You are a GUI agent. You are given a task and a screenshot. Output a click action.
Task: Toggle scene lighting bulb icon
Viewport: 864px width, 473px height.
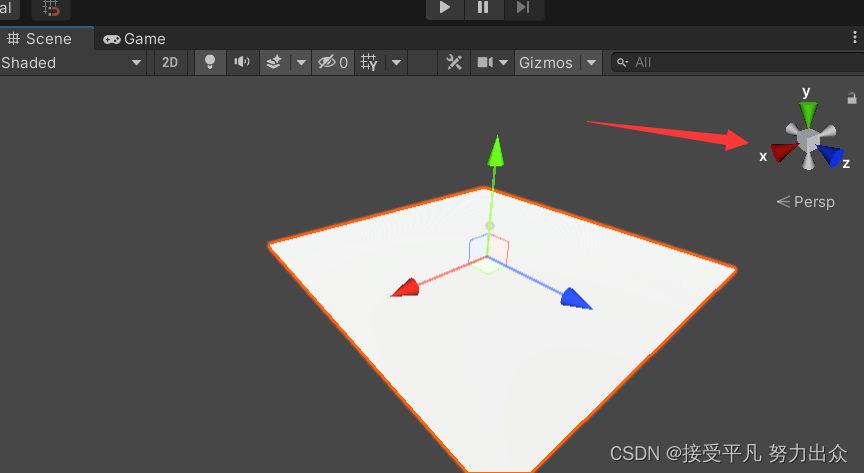(x=210, y=62)
